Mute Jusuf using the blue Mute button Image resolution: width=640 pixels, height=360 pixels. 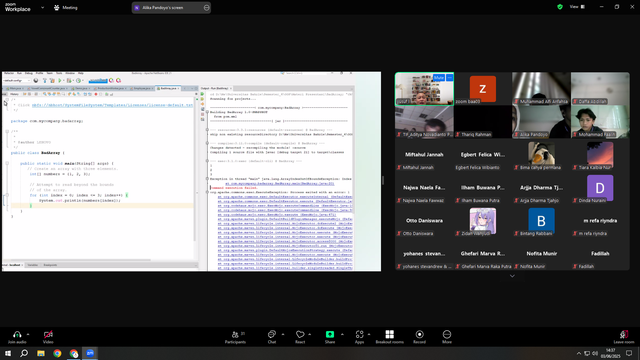point(439,78)
